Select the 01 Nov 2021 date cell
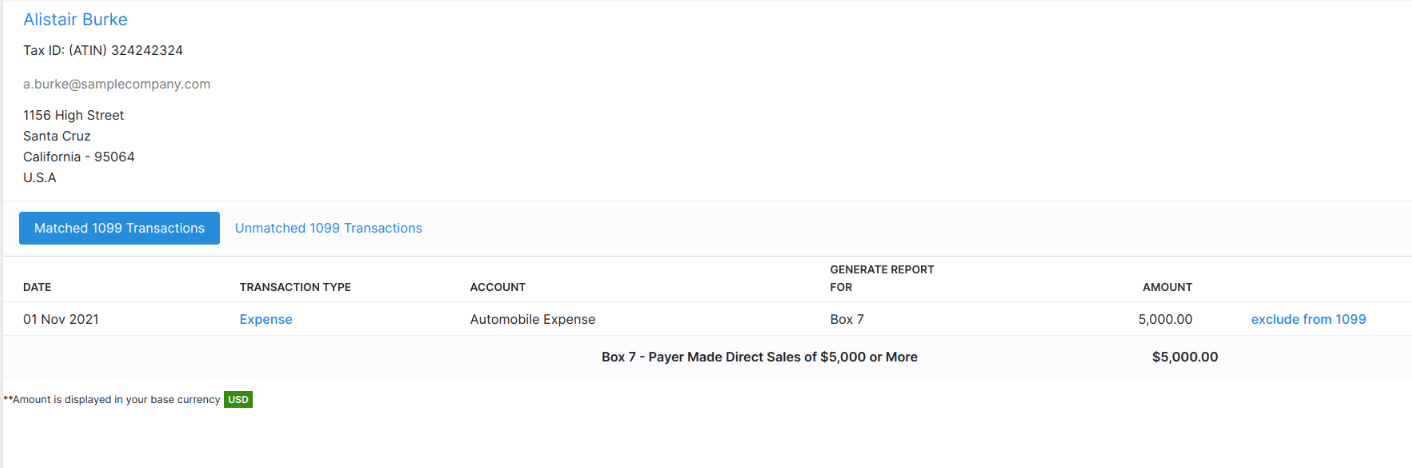The height and width of the screenshot is (468, 1412). click(61, 319)
